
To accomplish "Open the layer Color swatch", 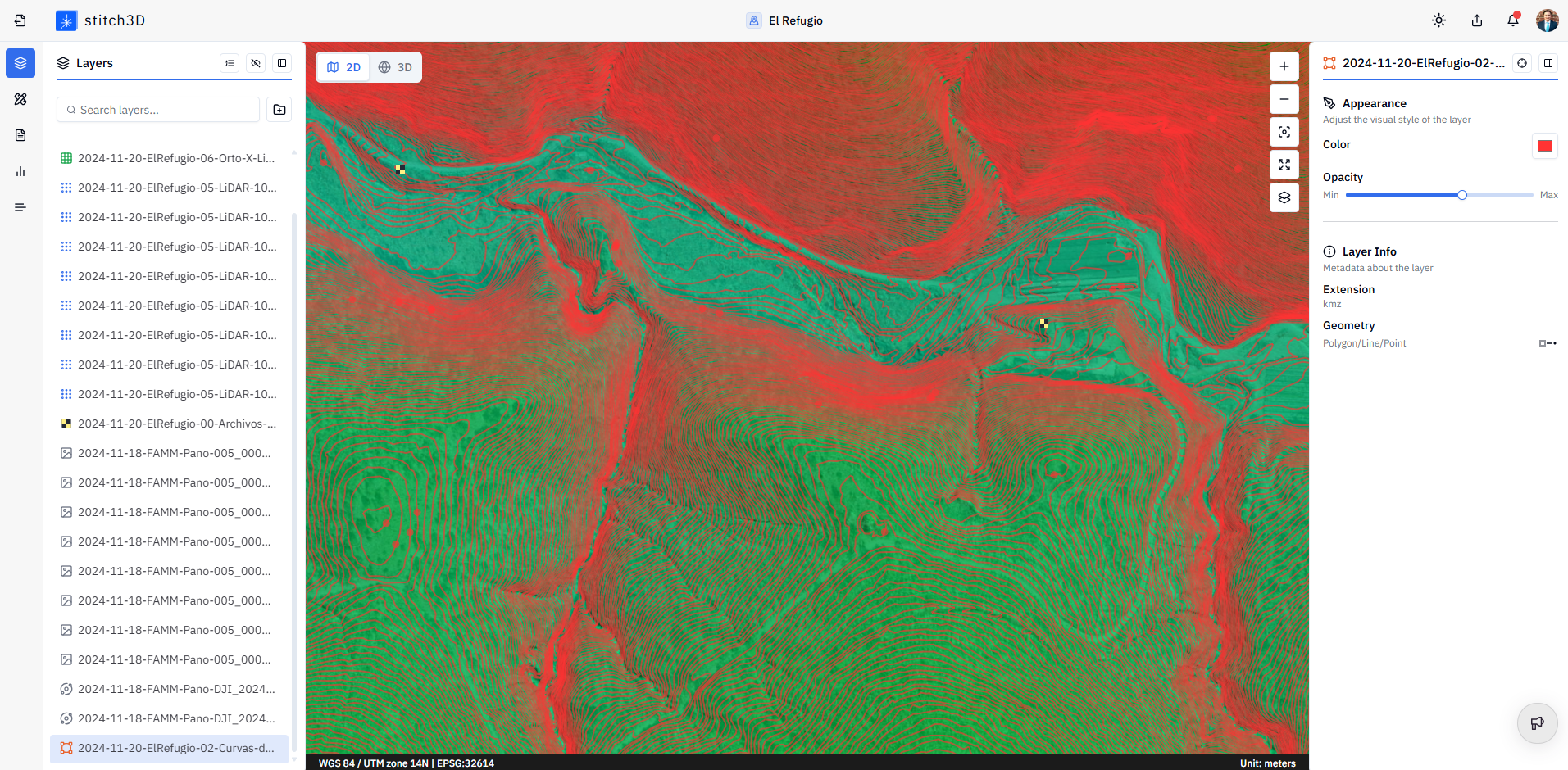I will (x=1545, y=146).
